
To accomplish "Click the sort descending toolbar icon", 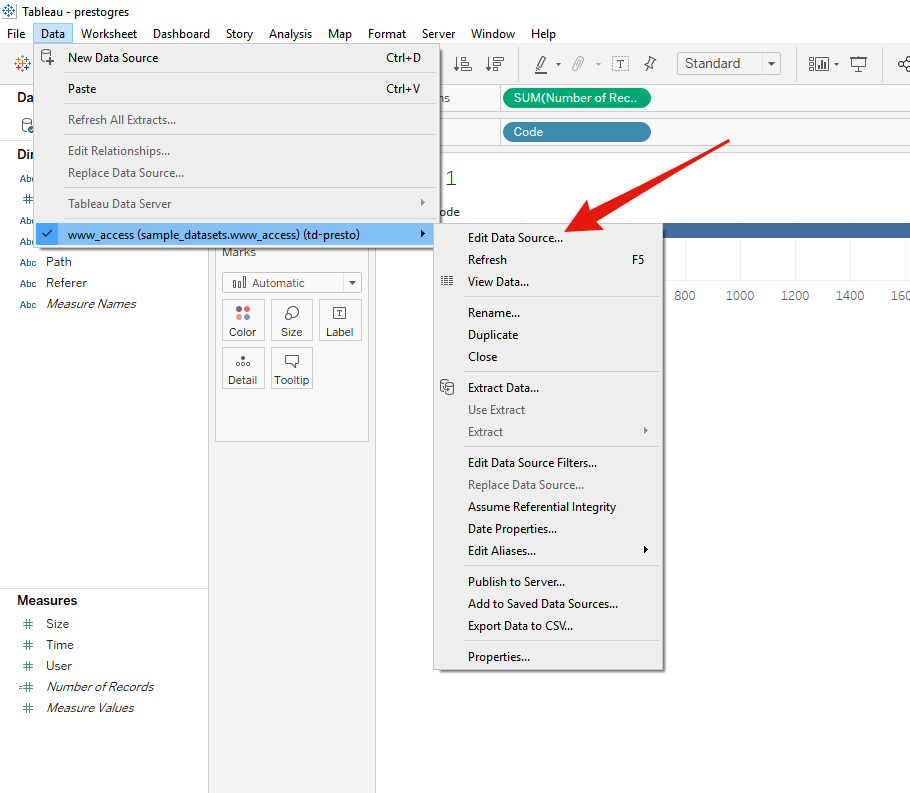I will [495, 63].
